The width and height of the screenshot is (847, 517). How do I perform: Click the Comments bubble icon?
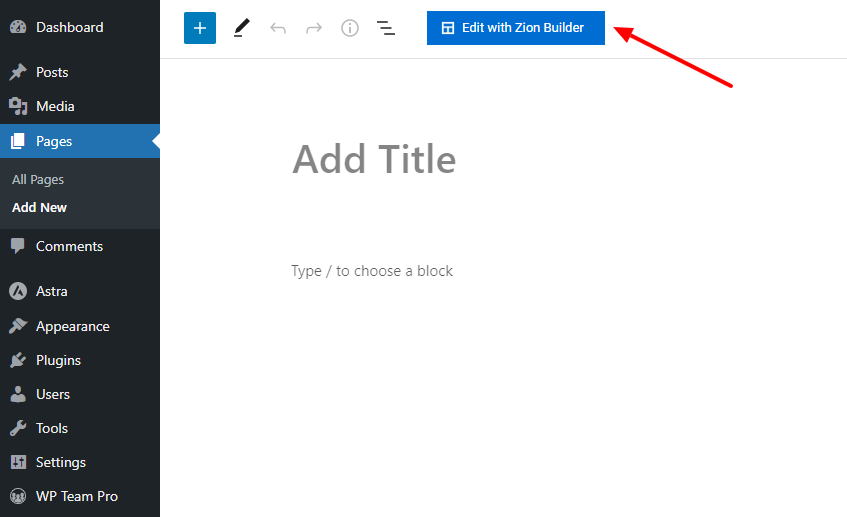[x=18, y=246]
